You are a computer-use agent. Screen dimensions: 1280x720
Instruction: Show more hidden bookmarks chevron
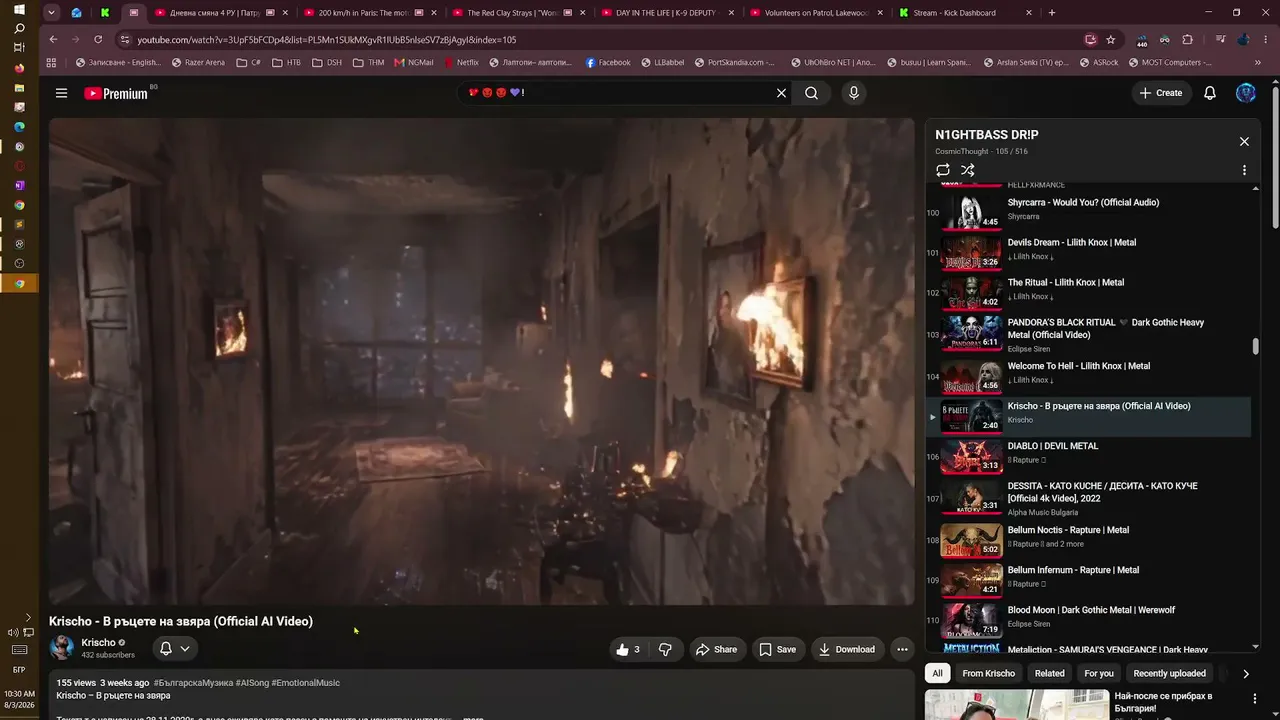pyautogui.click(x=1257, y=62)
